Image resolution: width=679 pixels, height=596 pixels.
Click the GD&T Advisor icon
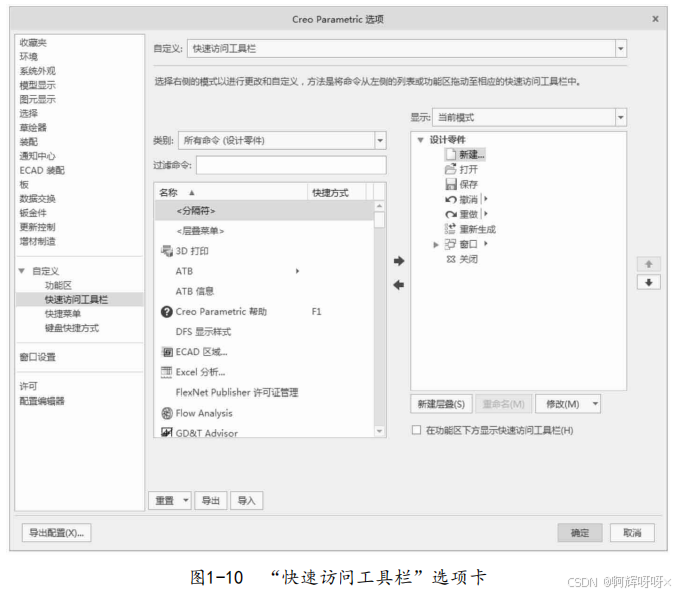click(x=167, y=432)
